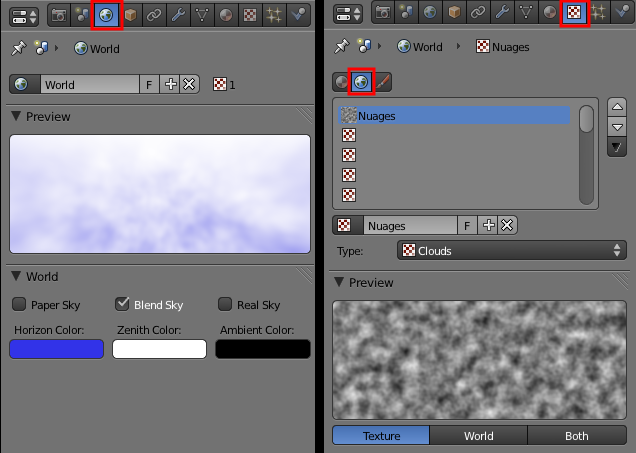
Task: Open editor type selector in left panel
Action: (24, 16)
